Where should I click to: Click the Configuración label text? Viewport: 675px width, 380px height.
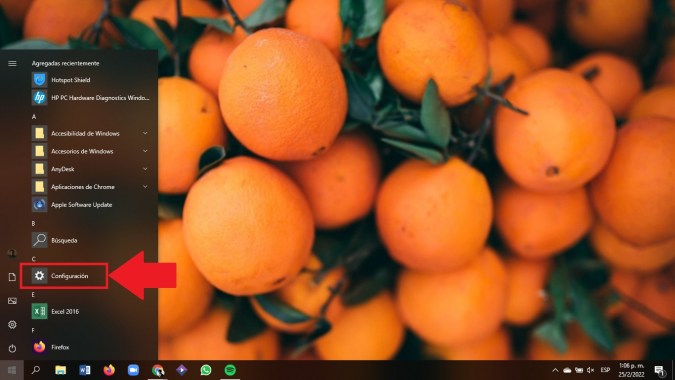(x=69, y=276)
